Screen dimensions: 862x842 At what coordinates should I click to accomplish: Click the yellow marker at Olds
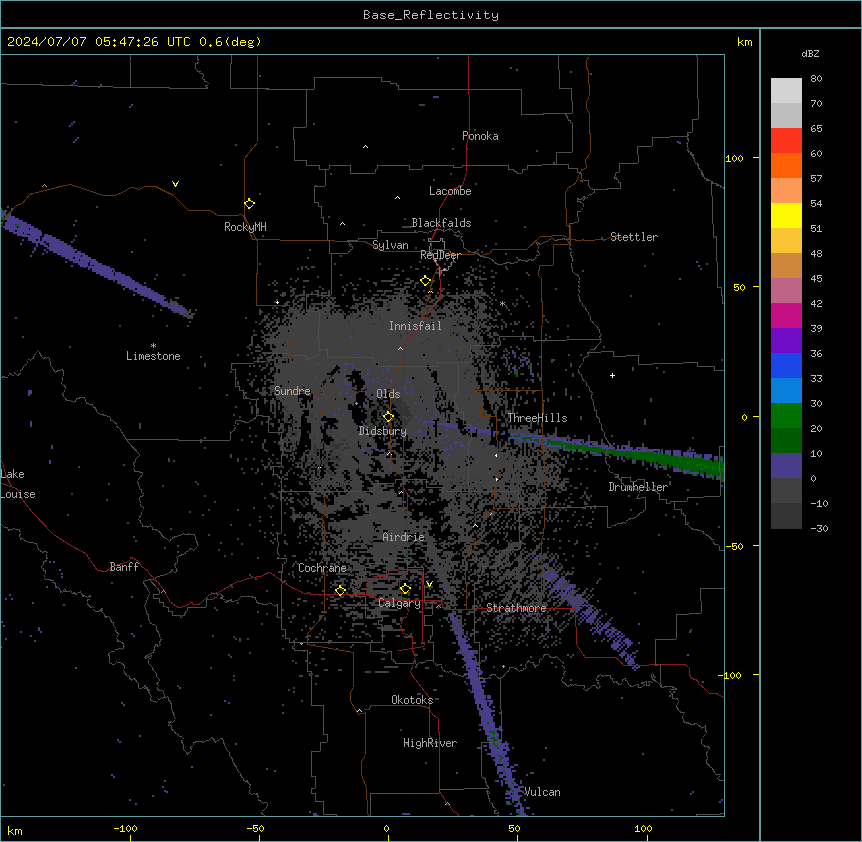click(x=389, y=416)
